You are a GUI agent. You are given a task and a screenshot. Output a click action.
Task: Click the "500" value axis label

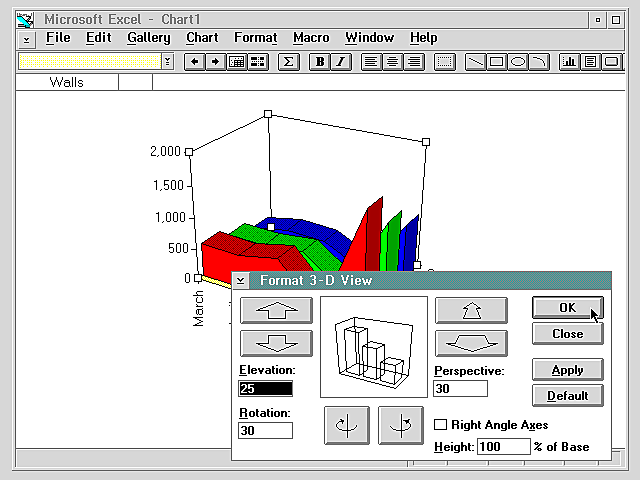pos(178,248)
